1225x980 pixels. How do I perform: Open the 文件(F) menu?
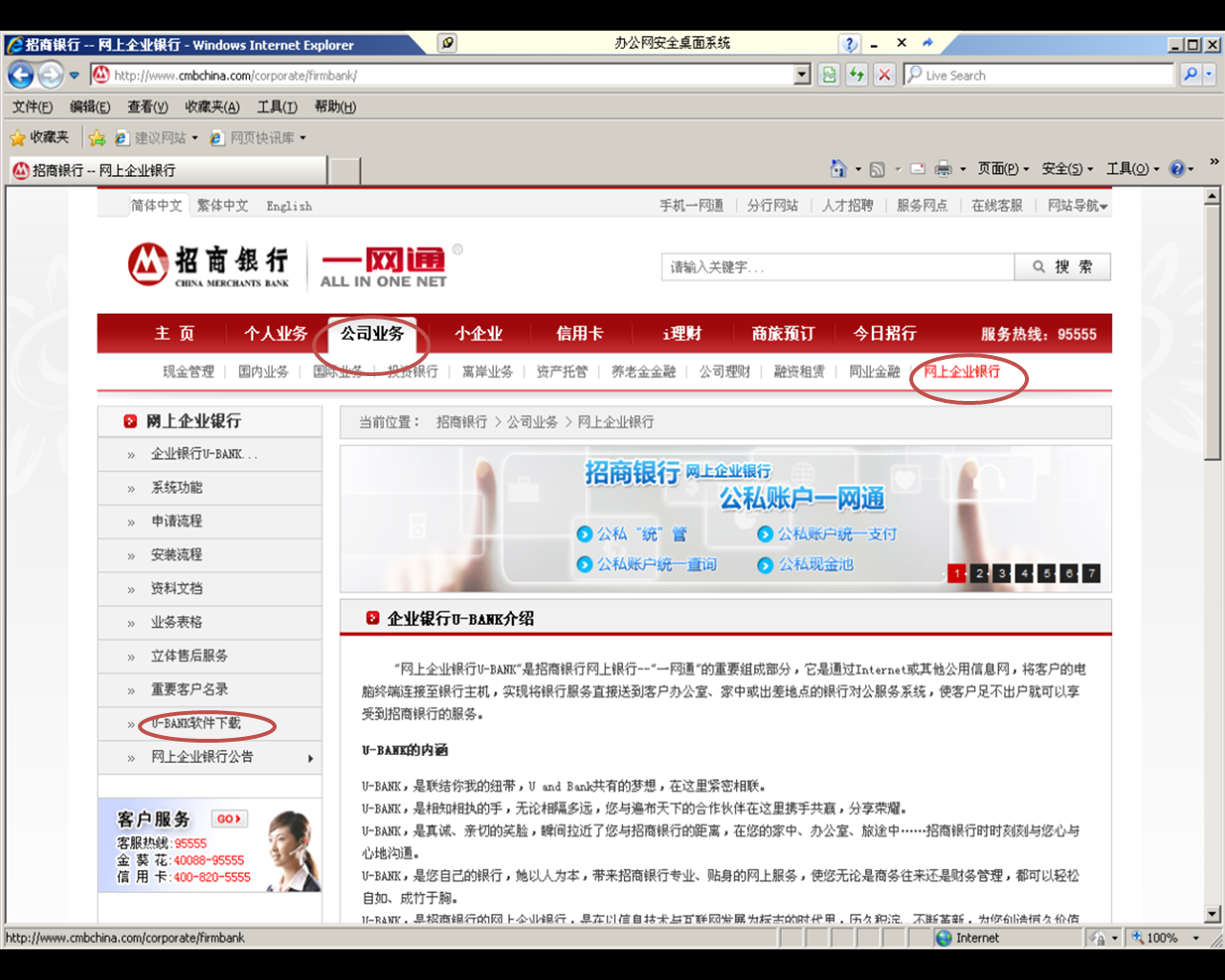point(33,106)
